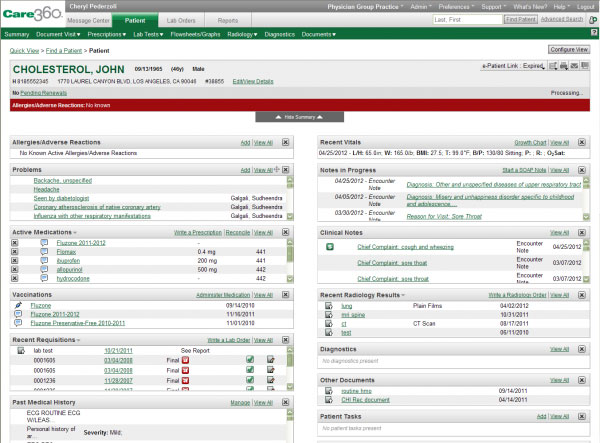Click the comment bubble icon beside hydrocodone
The height and width of the screenshot is (443, 600).
pos(44,278)
